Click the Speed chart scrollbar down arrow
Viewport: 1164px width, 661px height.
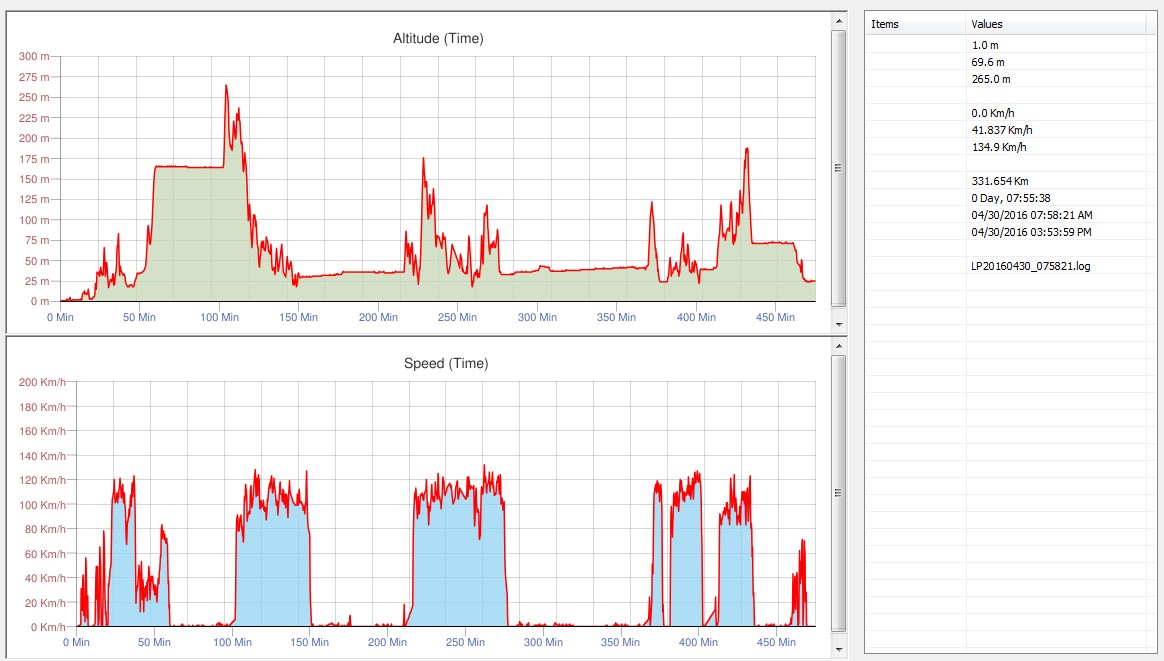tap(838, 650)
